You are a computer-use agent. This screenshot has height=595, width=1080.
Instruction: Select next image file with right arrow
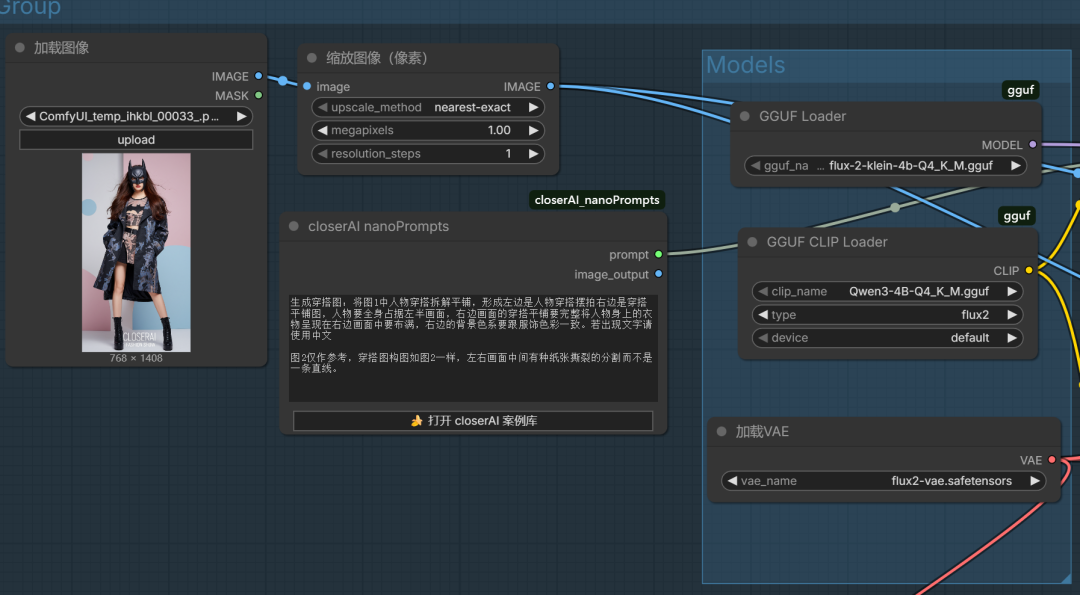point(242,116)
